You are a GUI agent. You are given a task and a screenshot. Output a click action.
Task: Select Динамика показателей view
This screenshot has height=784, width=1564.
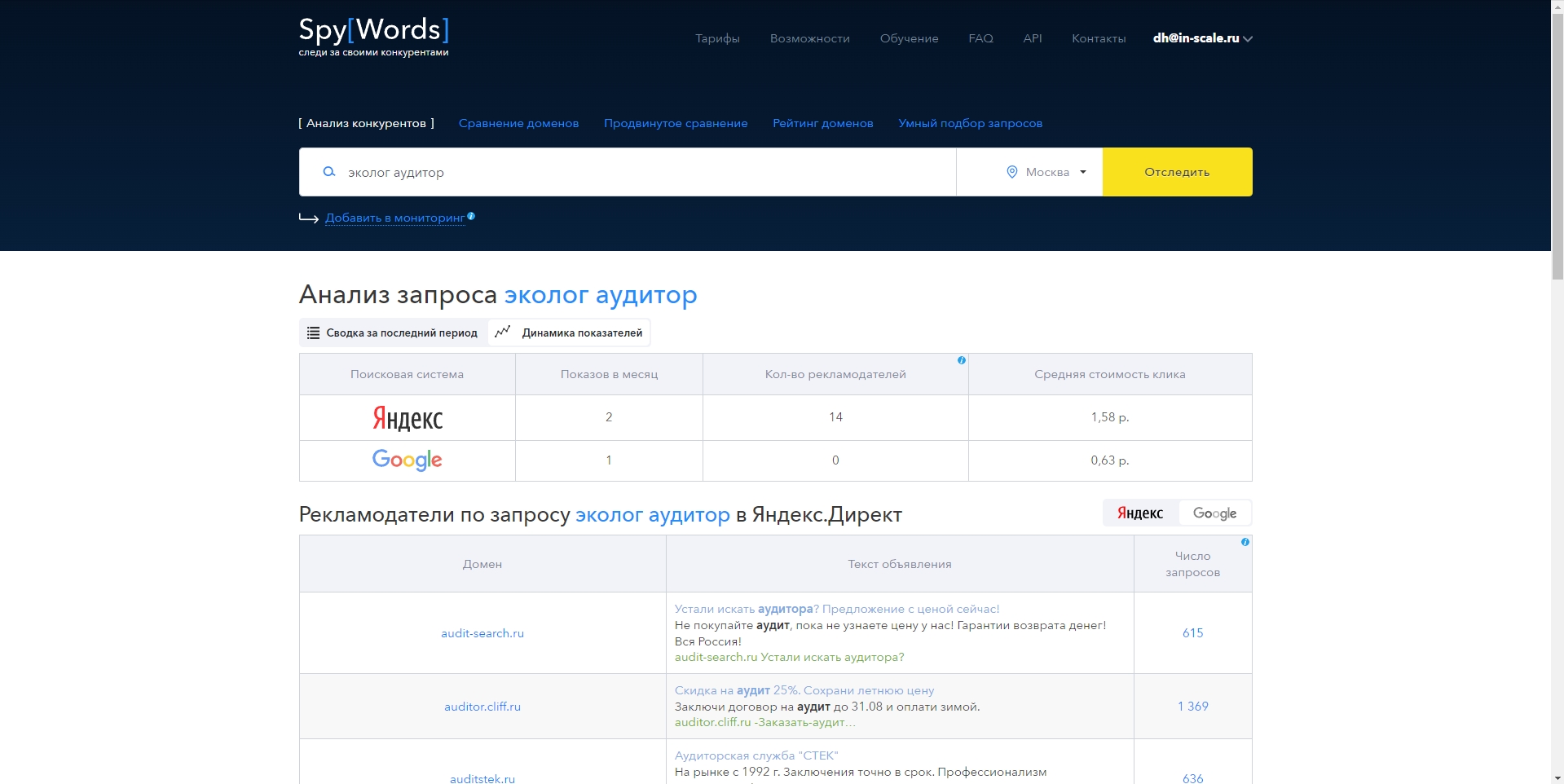coord(569,333)
